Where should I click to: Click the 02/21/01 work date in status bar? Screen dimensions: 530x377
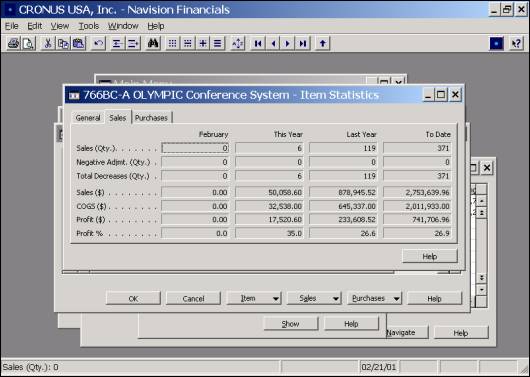coord(378,367)
